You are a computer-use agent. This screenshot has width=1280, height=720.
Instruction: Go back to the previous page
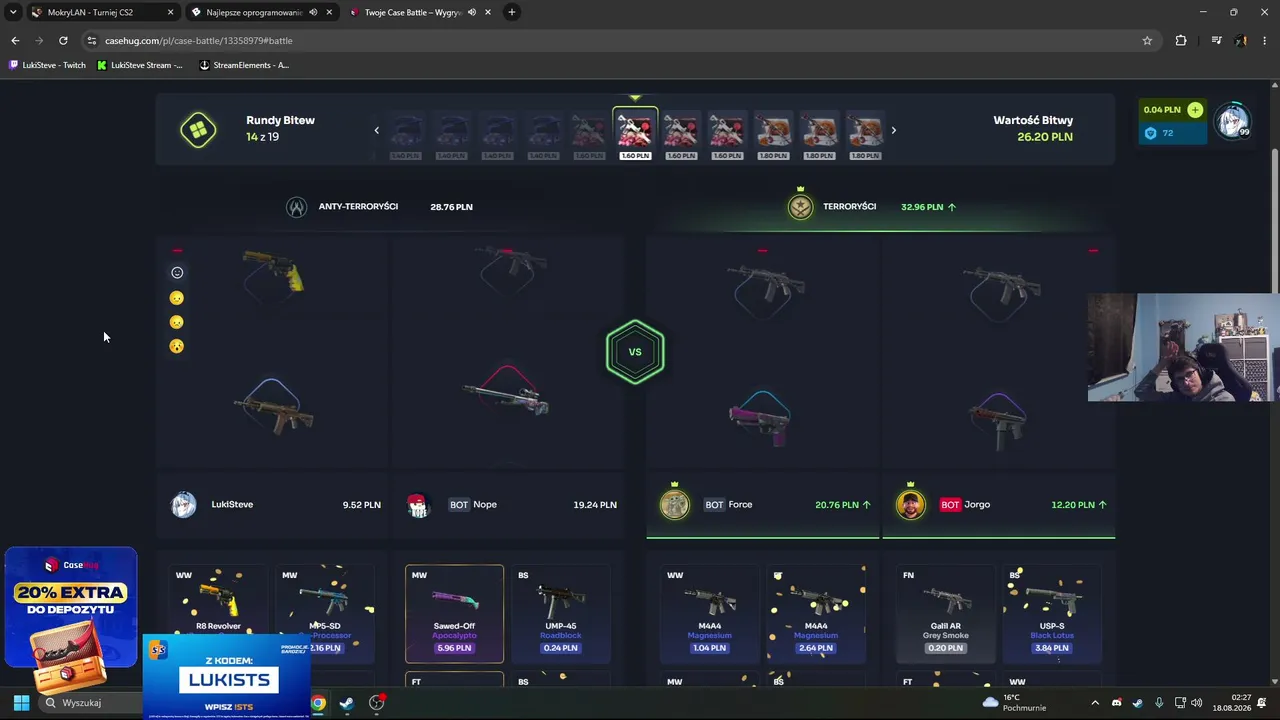tap(15, 41)
